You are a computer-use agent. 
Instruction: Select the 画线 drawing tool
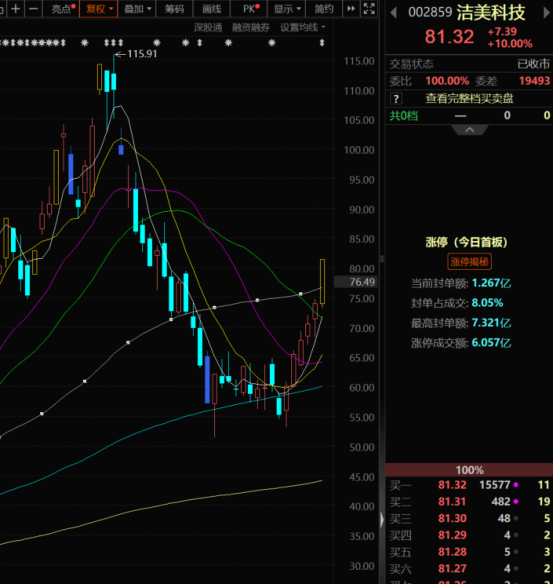click(x=212, y=9)
